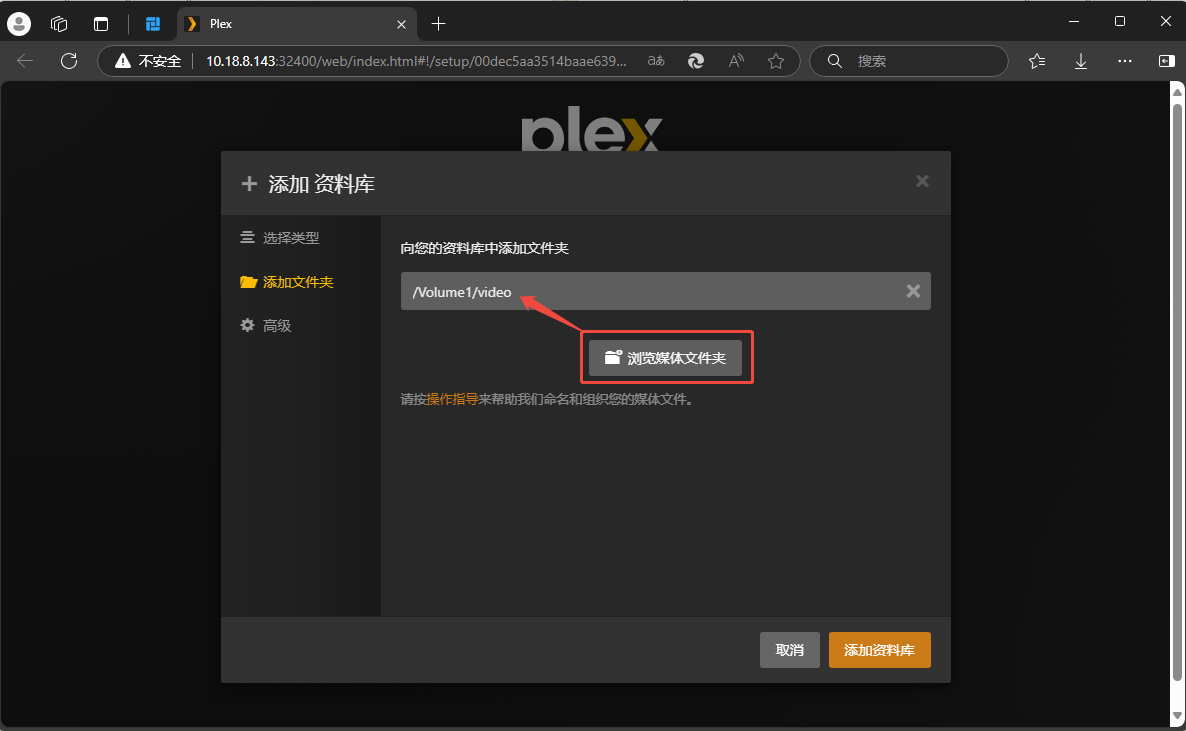
Task: Add page to favorites star
Action: [x=776, y=61]
